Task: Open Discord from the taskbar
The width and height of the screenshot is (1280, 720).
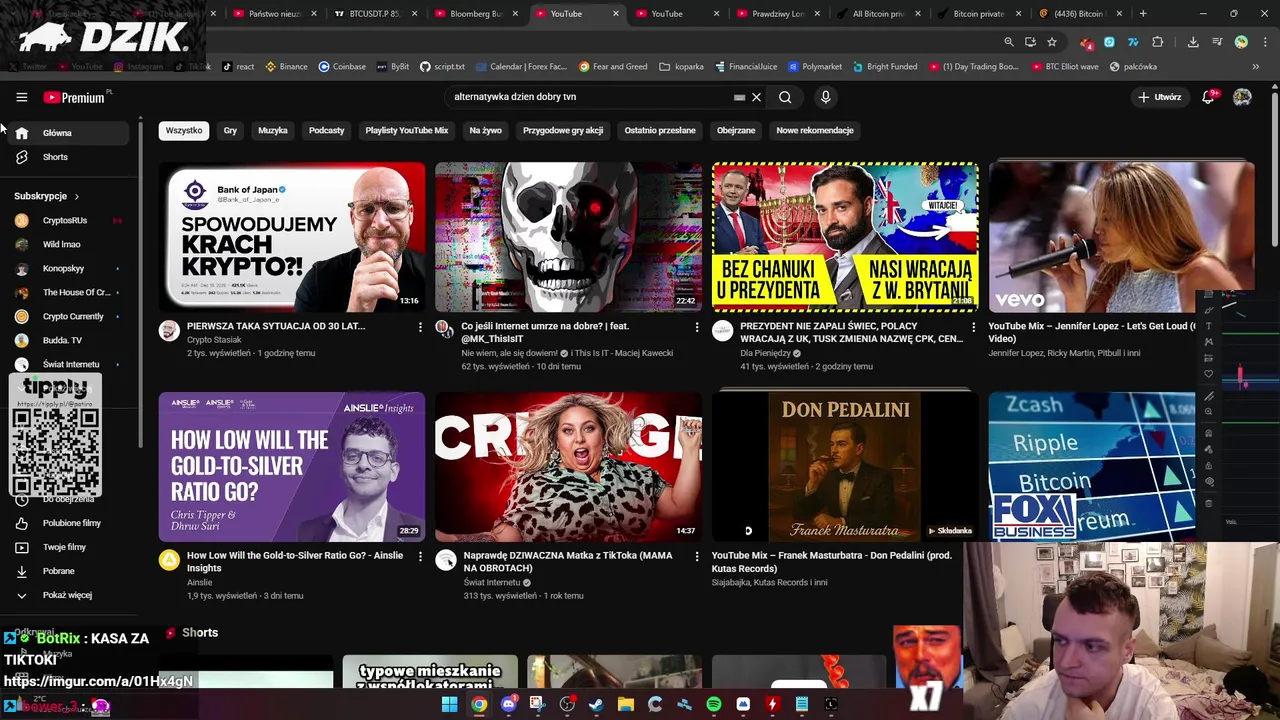Action: coord(508,704)
